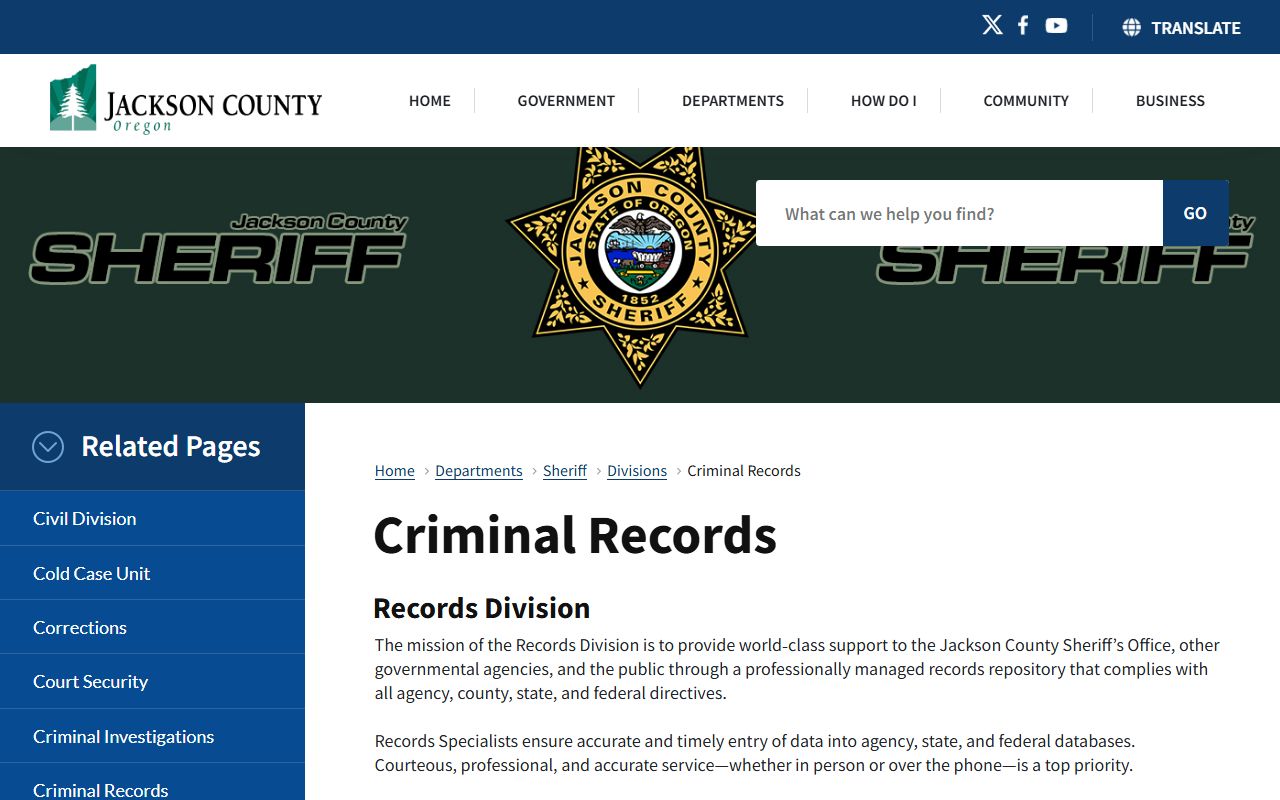Click the Records Division heading
The image size is (1280, 800).
click(482, 608)
